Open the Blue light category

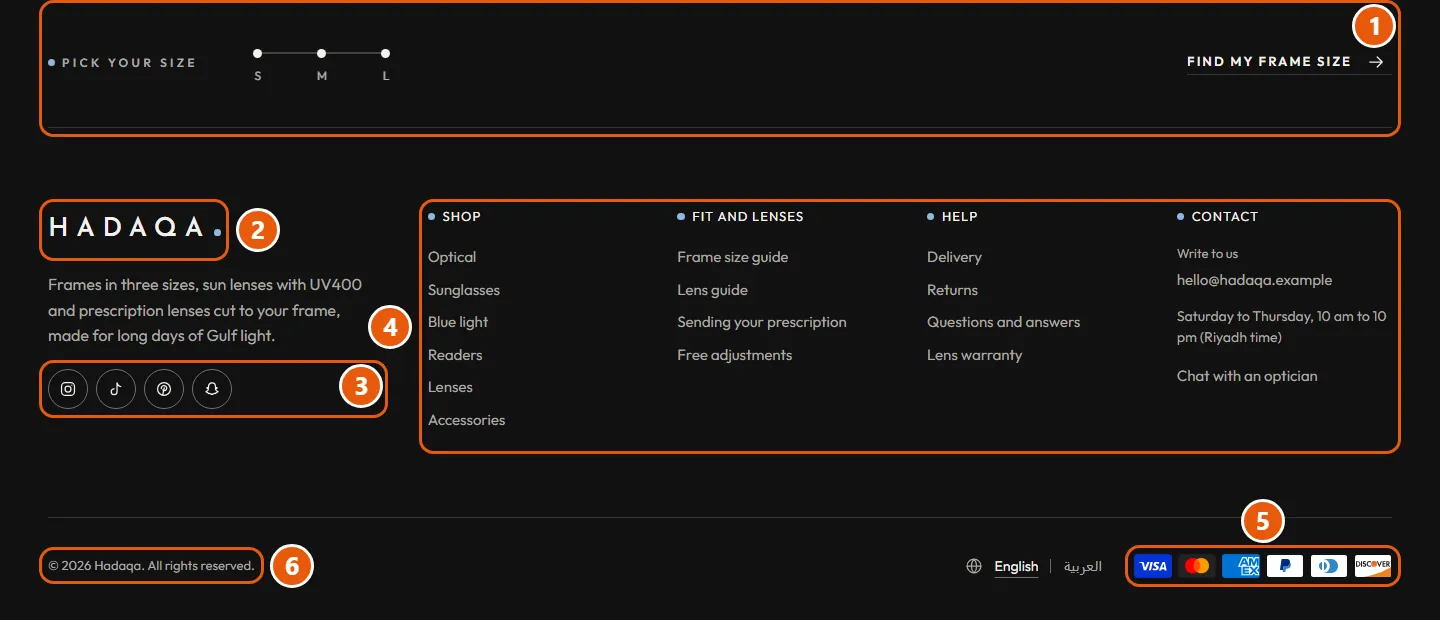pos(458,322)
